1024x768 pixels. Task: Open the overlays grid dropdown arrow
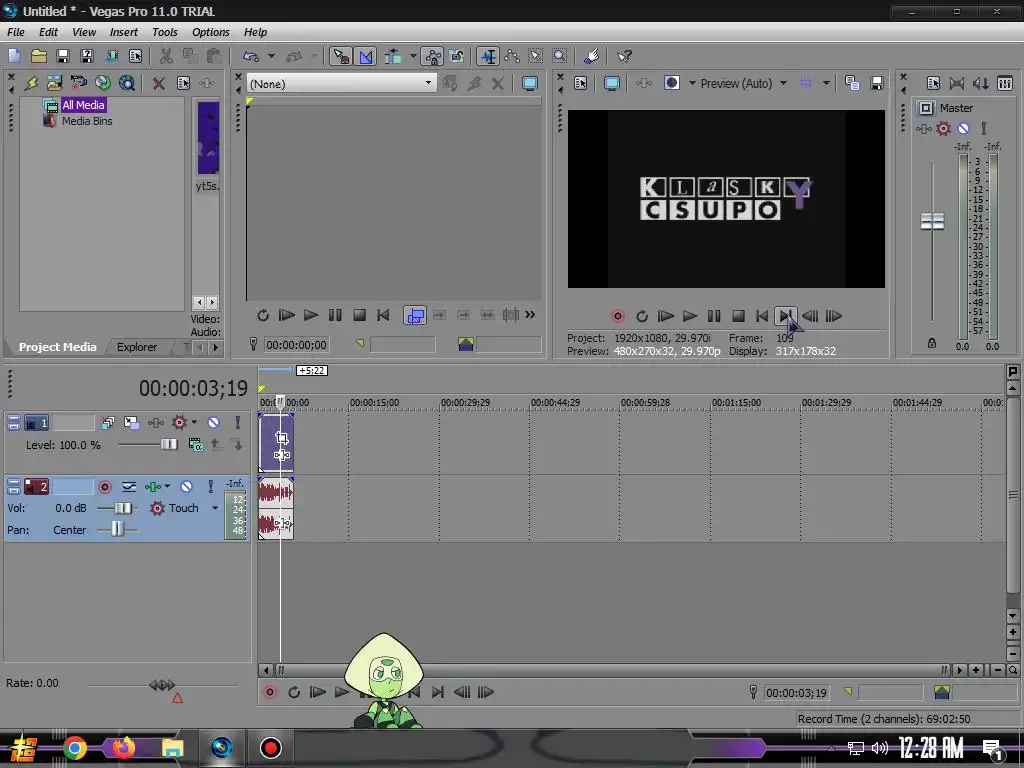pyautogui.click(x=826, y=83)
